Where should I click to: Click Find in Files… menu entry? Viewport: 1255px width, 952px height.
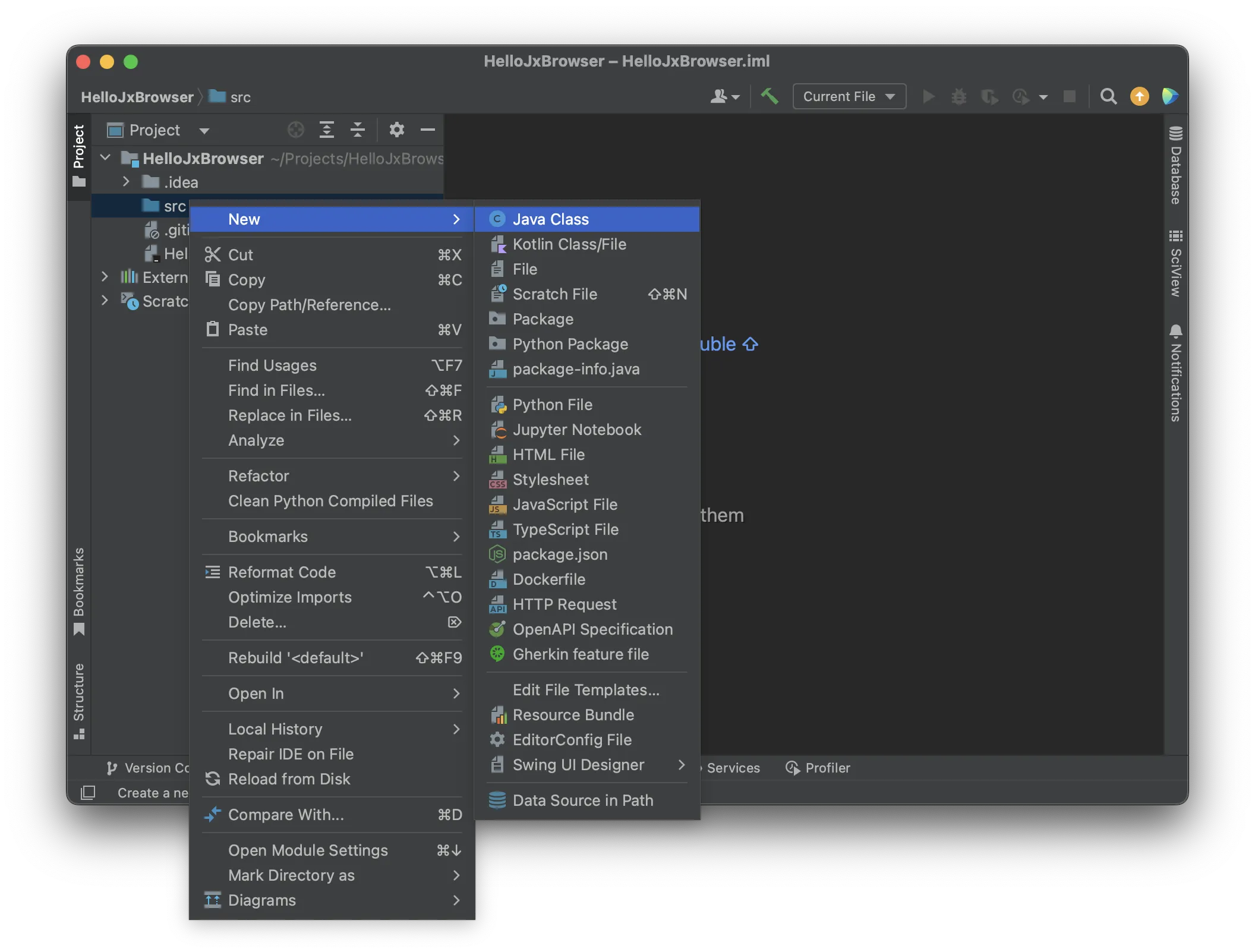click(332, 390)
